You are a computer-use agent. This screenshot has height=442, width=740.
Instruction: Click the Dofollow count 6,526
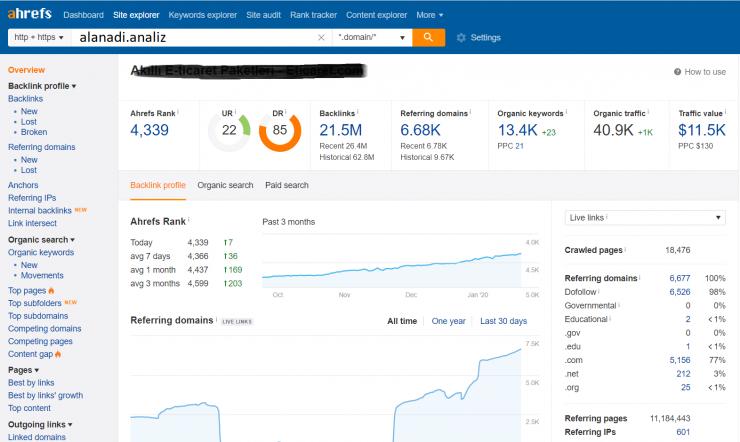coord(680,292)
